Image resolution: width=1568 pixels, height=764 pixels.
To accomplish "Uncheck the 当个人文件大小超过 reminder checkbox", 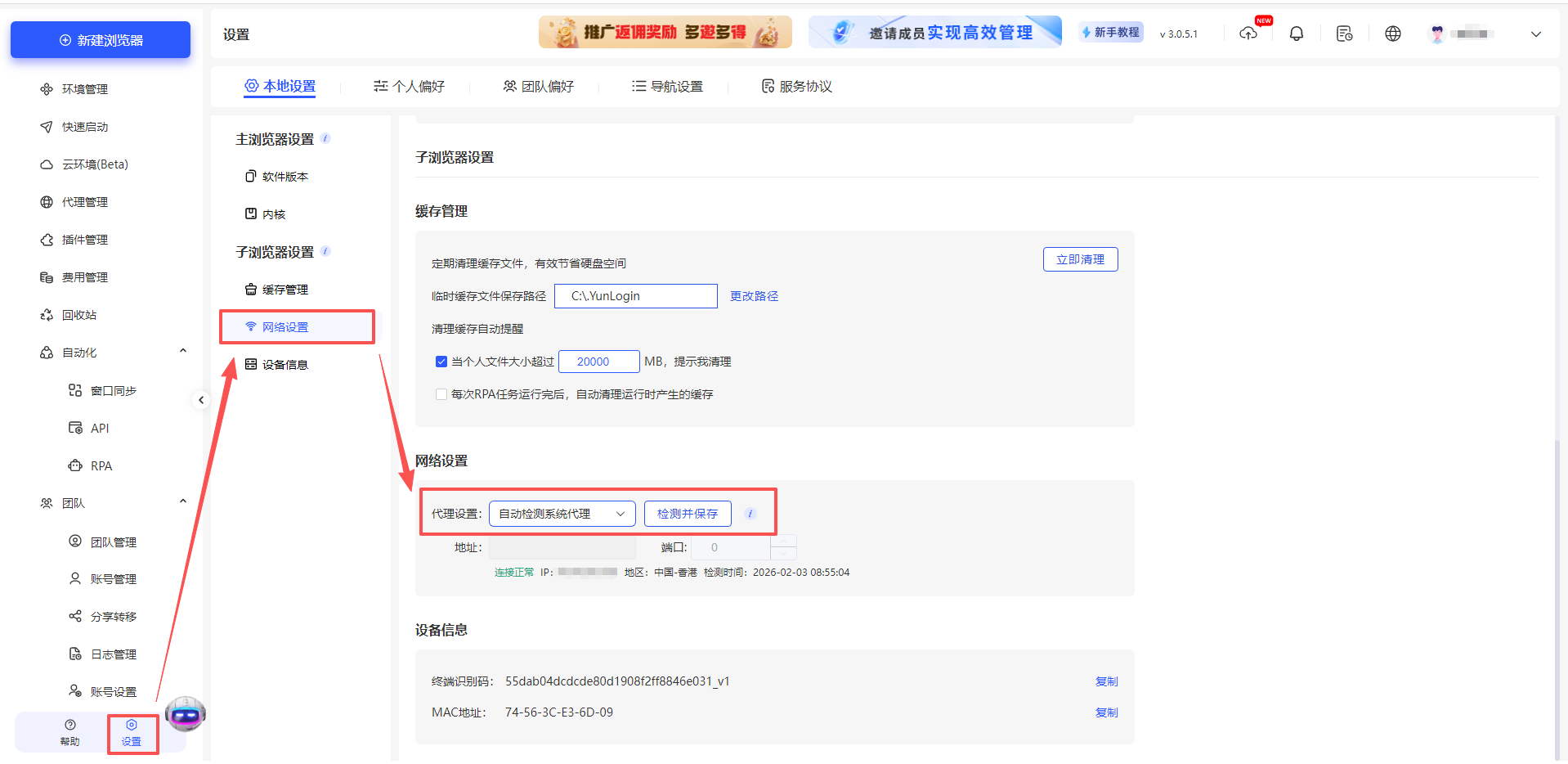I will (x=441, y=361).
